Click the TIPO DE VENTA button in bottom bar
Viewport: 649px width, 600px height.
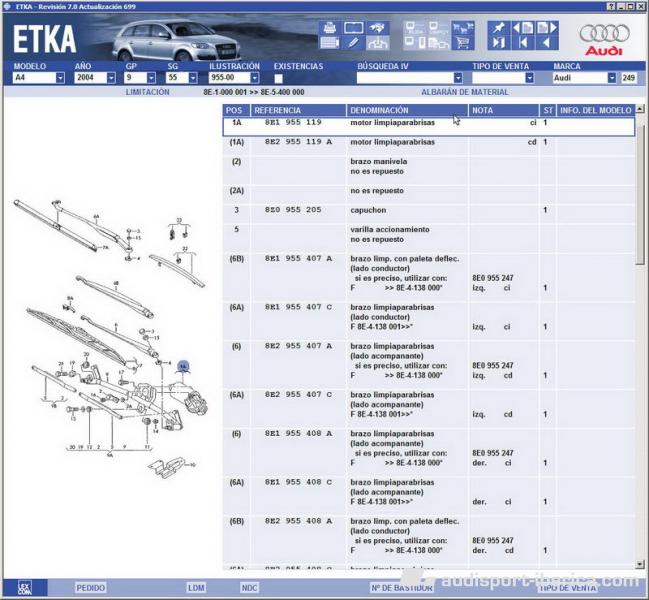[568, 588]
